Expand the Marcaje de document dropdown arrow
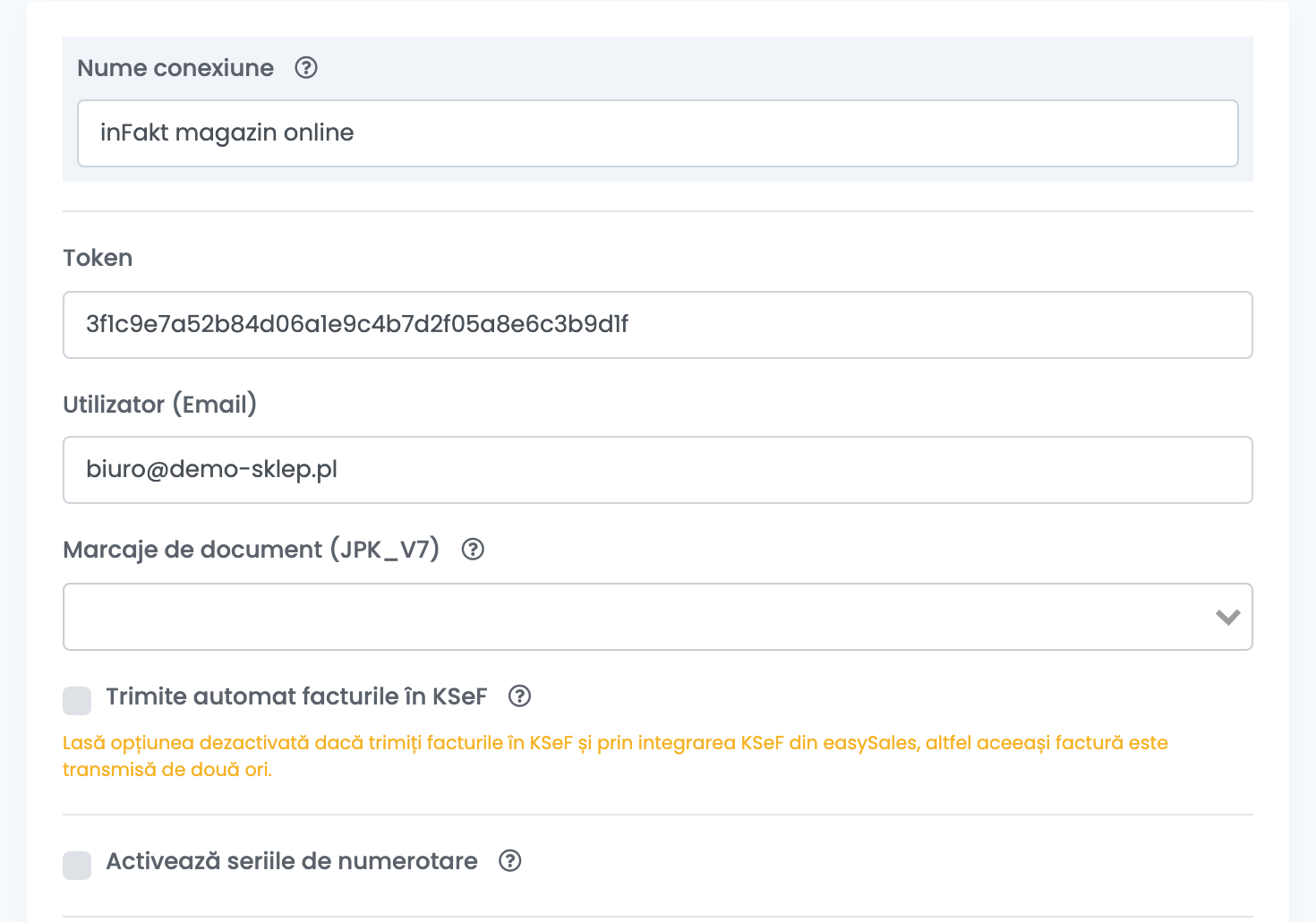This screenshot has height=922, width=1316. (1227, 617)
